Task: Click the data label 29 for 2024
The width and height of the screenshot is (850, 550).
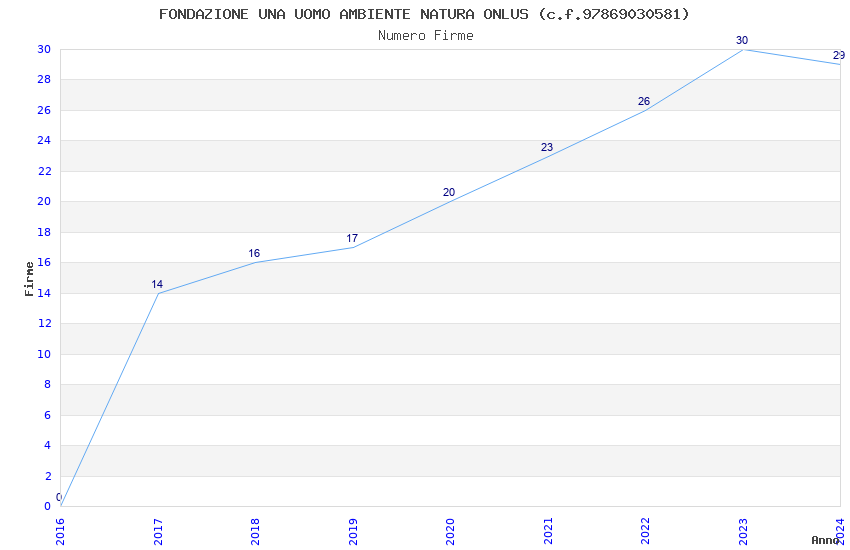Action: click(x=839, y=55)
